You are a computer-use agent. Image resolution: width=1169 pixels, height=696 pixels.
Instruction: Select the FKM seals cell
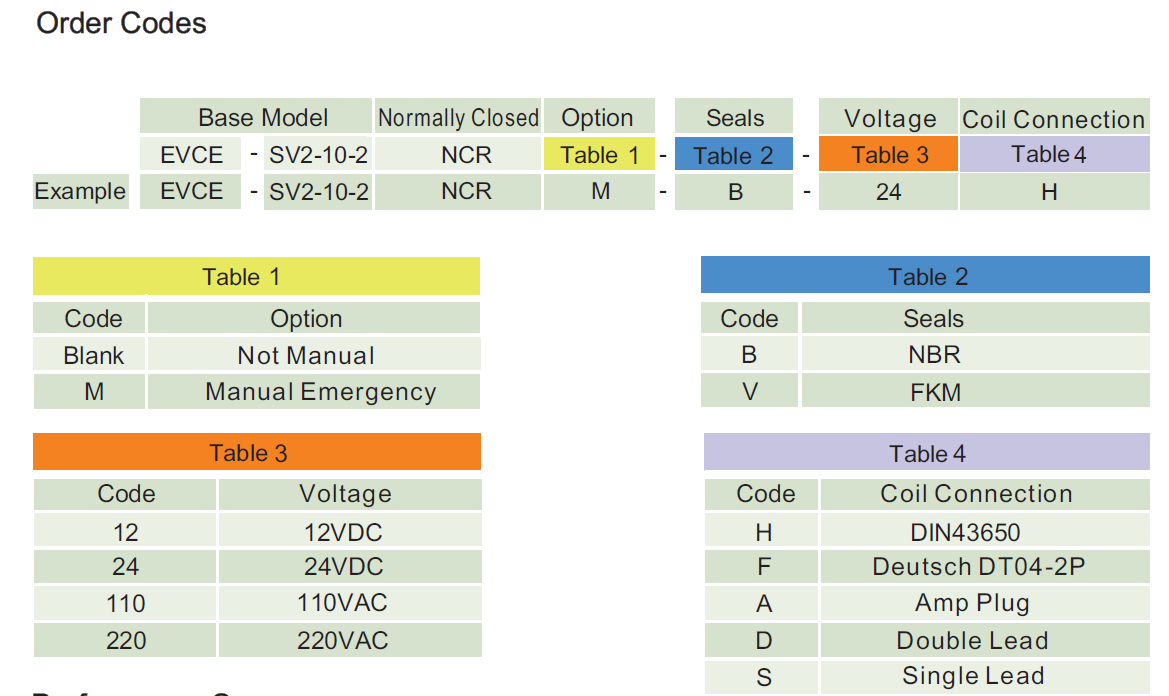(x=935, y=392)
